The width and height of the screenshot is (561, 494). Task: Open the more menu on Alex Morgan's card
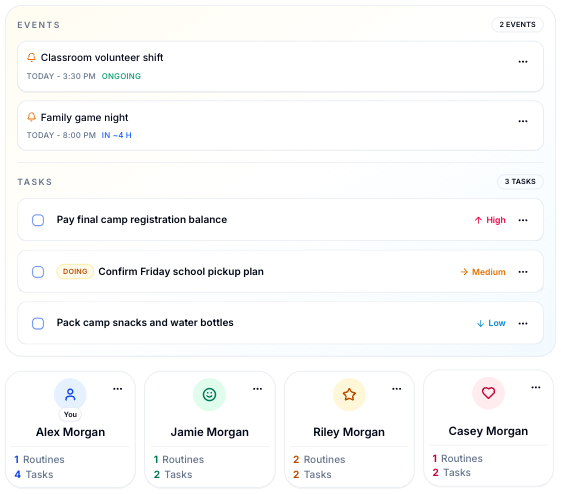[x=118, y=389]
